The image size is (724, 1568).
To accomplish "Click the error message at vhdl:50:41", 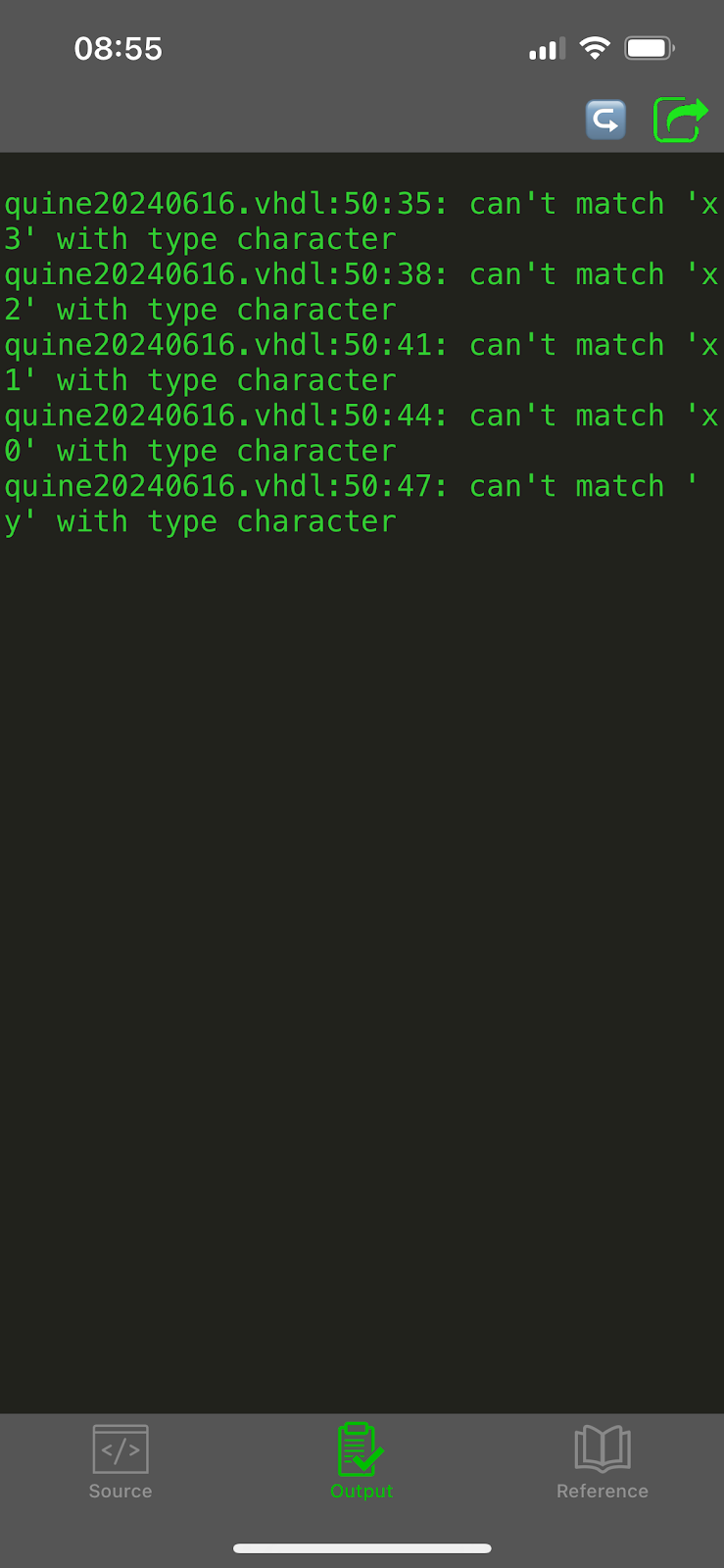I will [225, 345].
